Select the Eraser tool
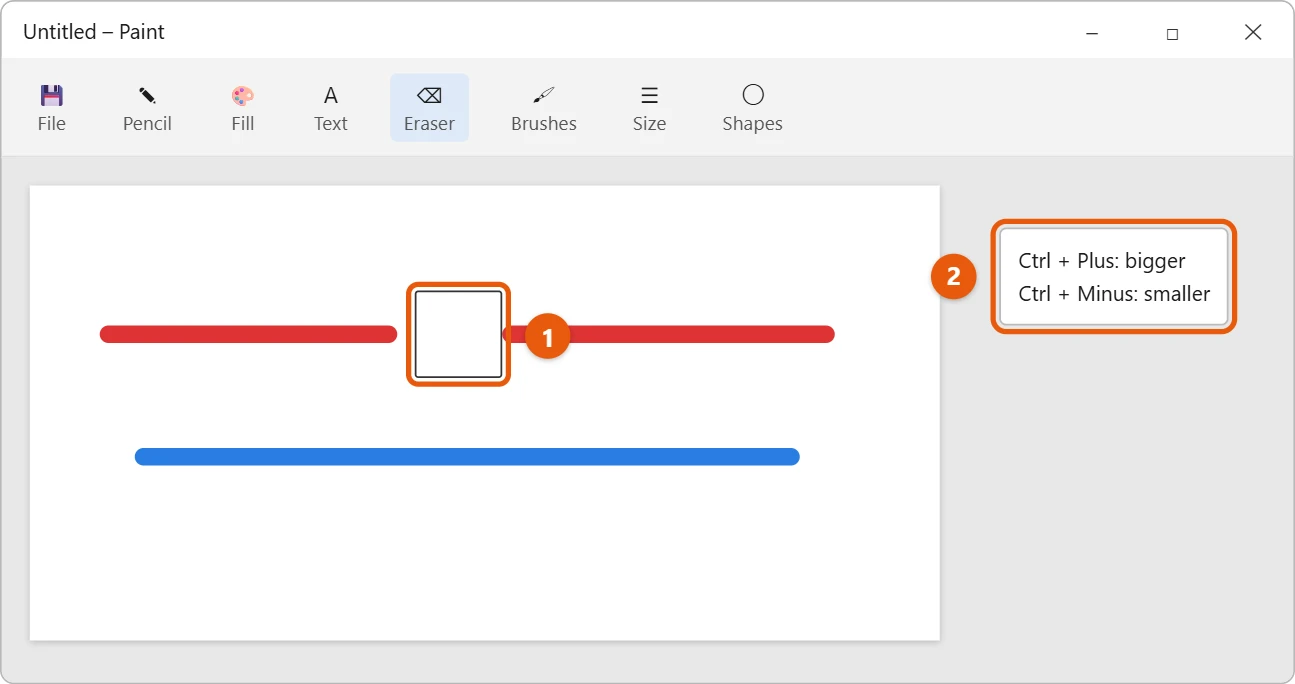The image size is (1295, 684). click(429, 108)
